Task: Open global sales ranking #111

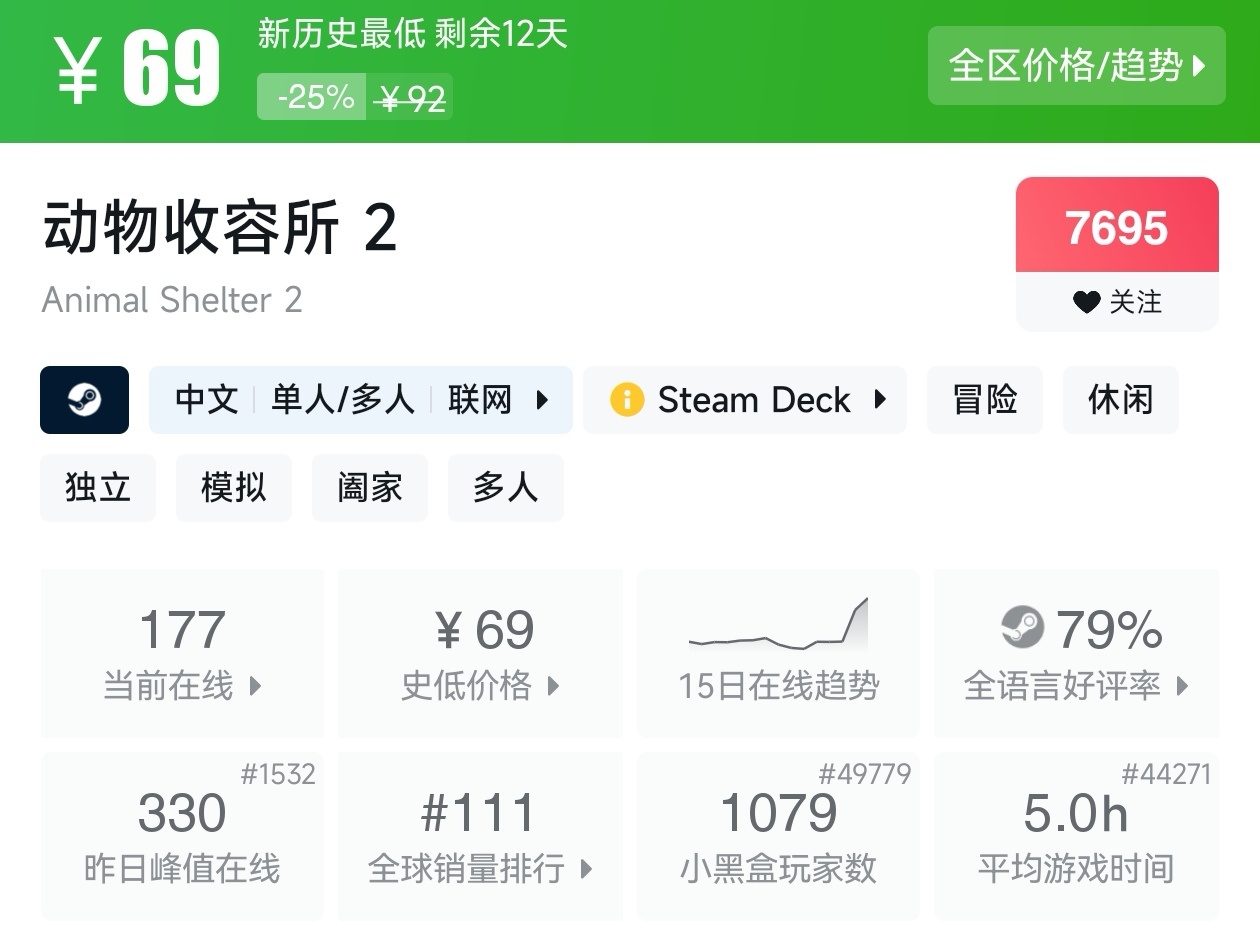Action: coord(480,836)
